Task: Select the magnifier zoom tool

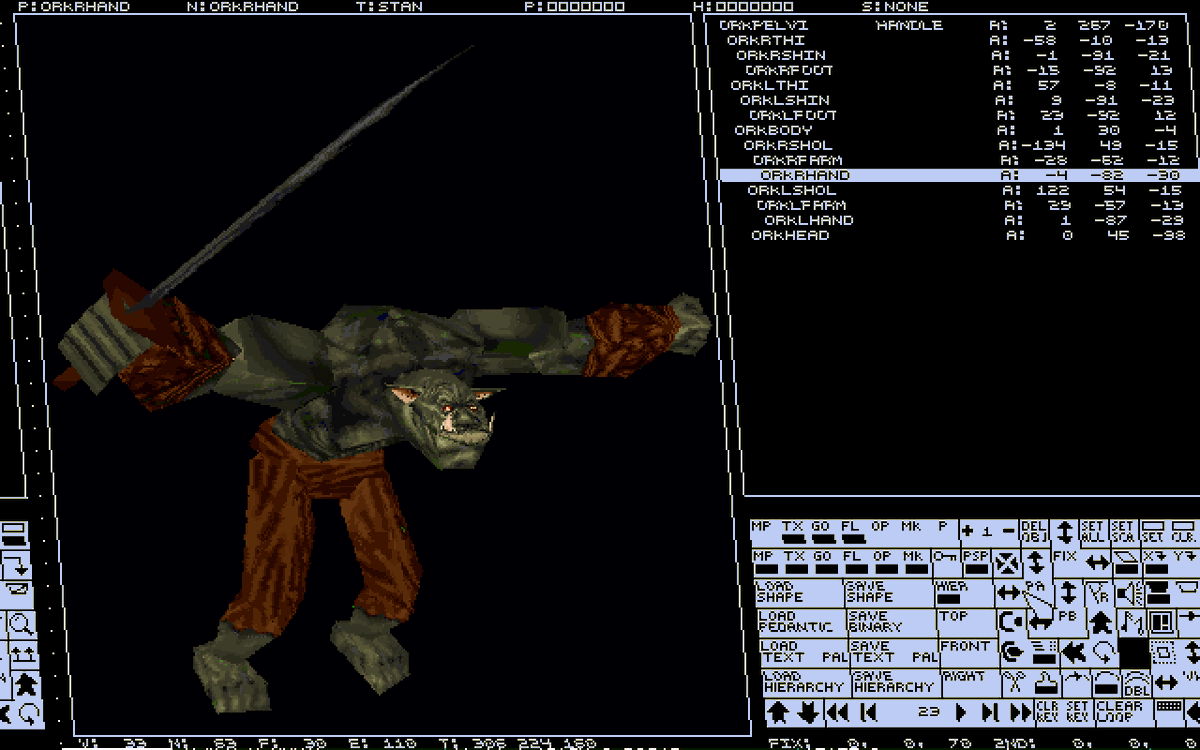Action: [x=20, y=626]
